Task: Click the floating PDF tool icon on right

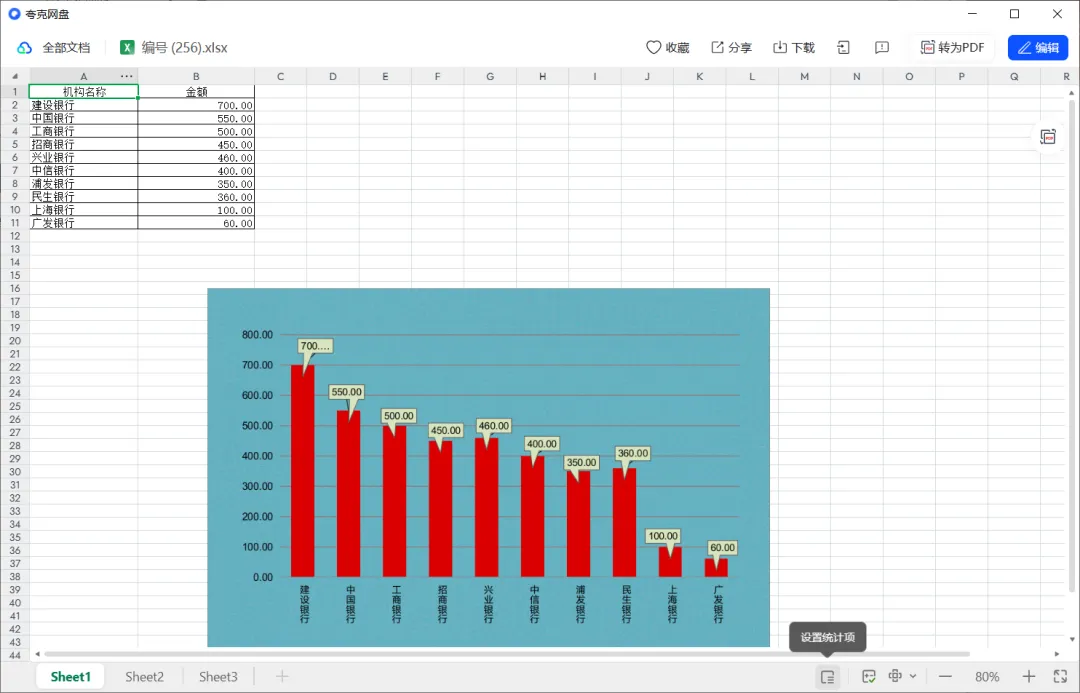Action: click(x=1048, y=137)
